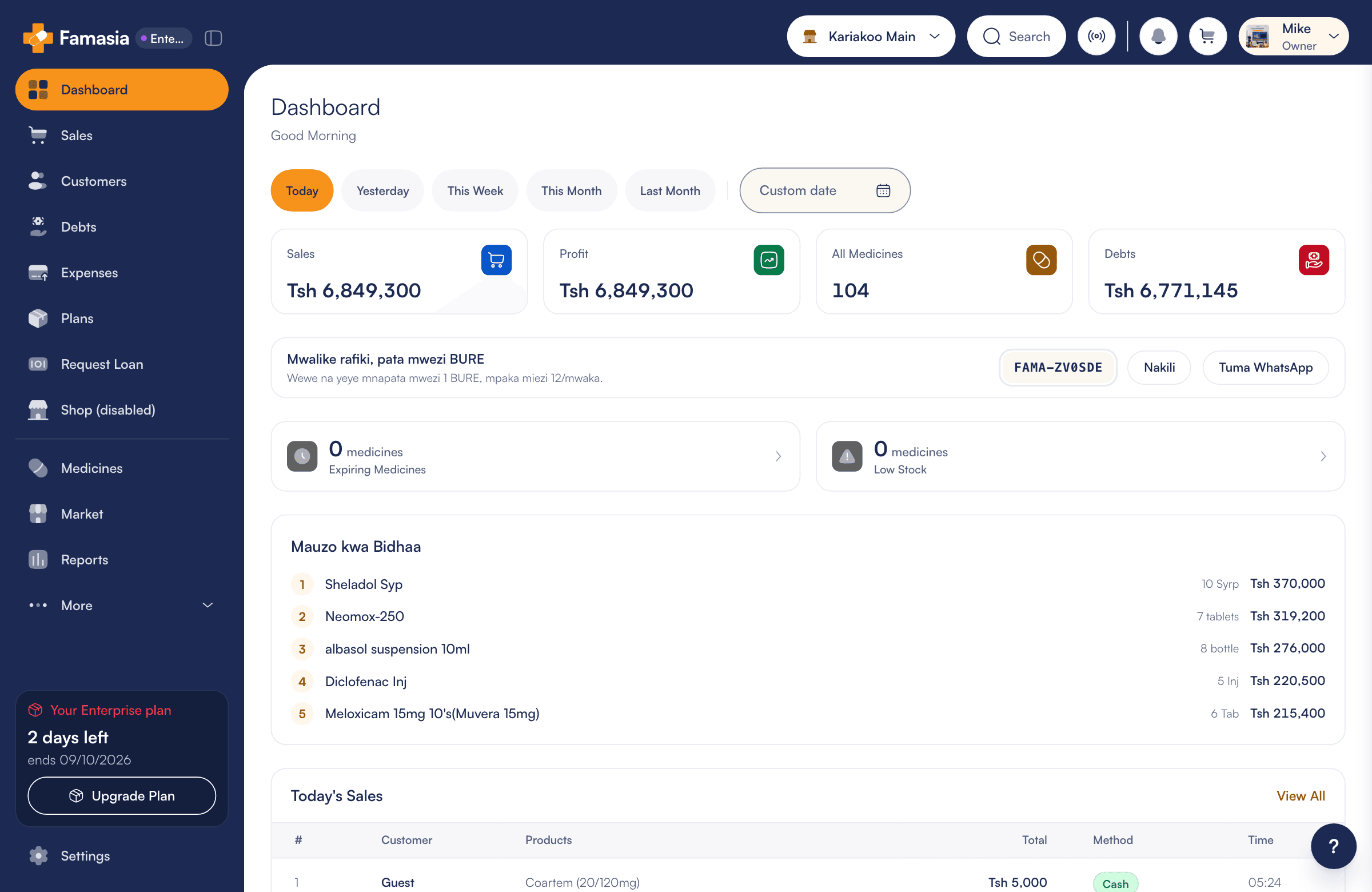This screenshot has height=892, width=1372.
Task: Open the Debts page in the sidebar
Action: (122, 226)
